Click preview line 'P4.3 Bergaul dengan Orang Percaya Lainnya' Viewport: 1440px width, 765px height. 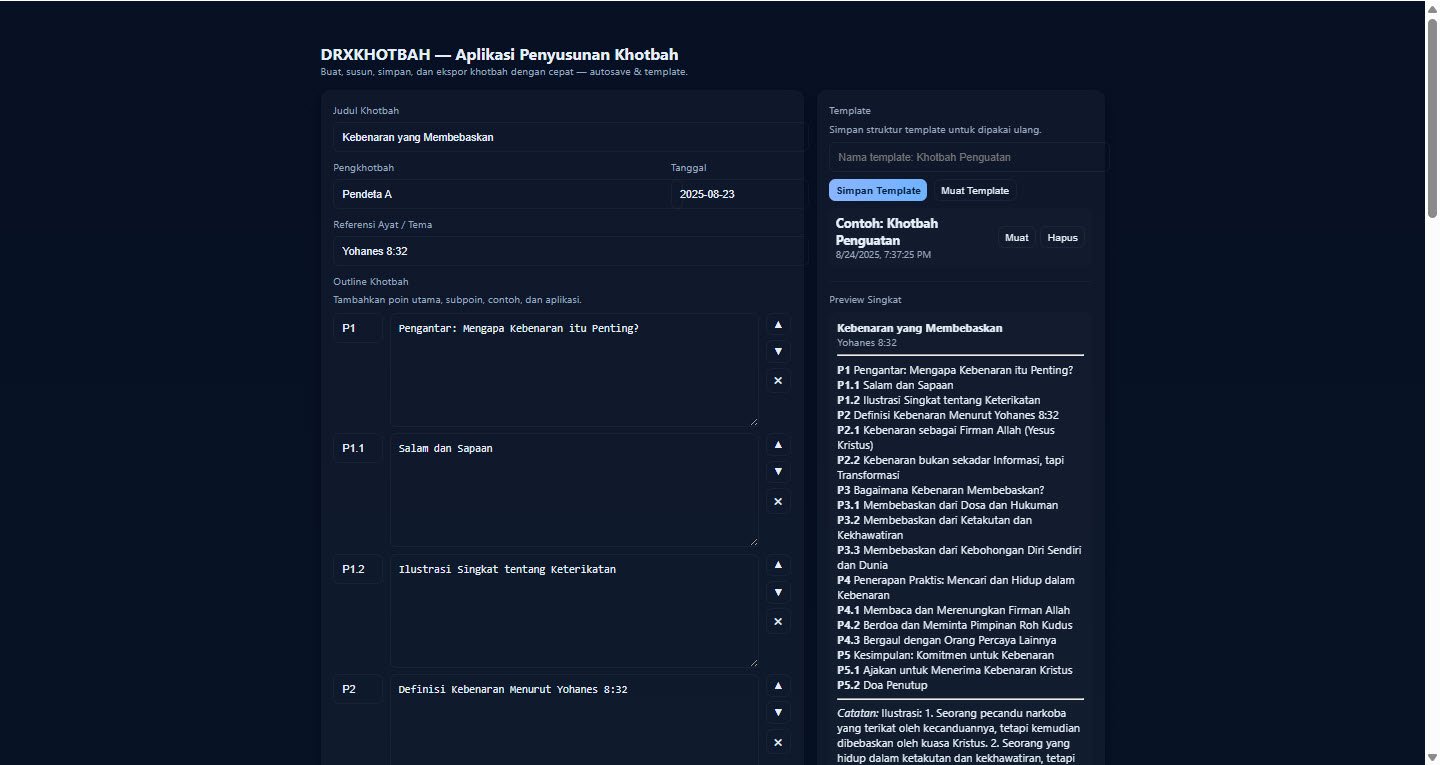point(946,640)
